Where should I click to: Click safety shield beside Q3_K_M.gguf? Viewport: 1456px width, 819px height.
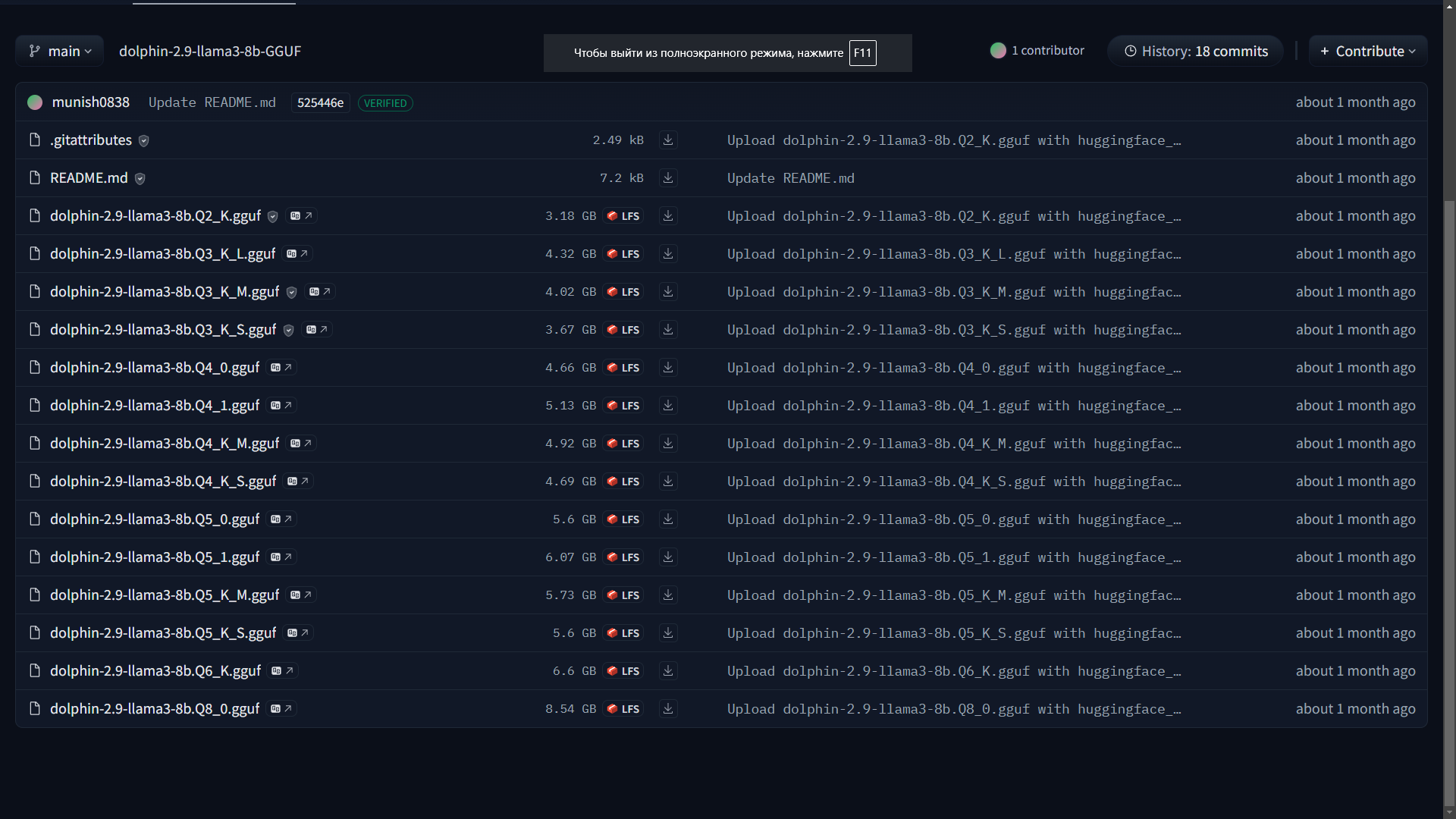[292, 293]
